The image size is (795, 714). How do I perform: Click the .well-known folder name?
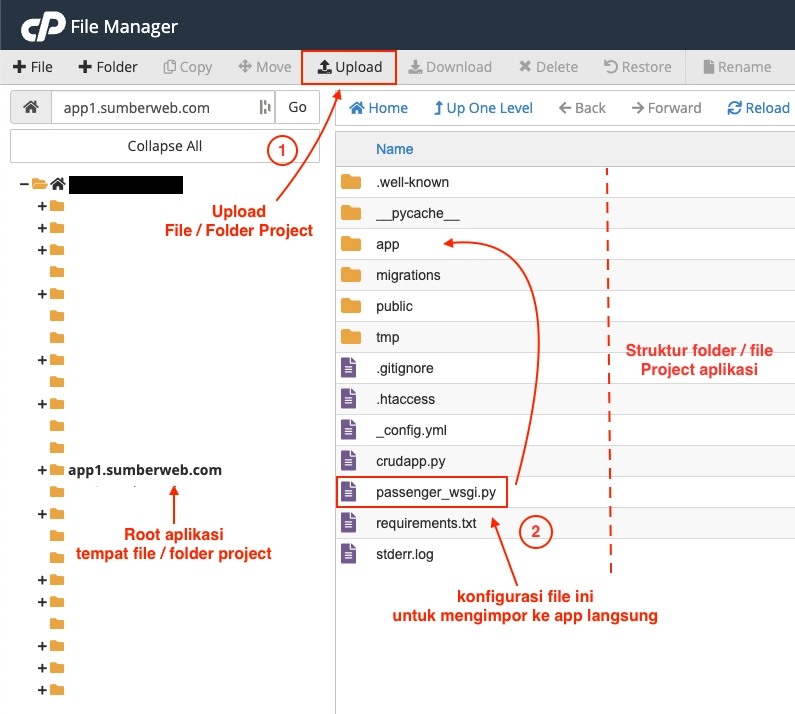click(x=413, y=182)
